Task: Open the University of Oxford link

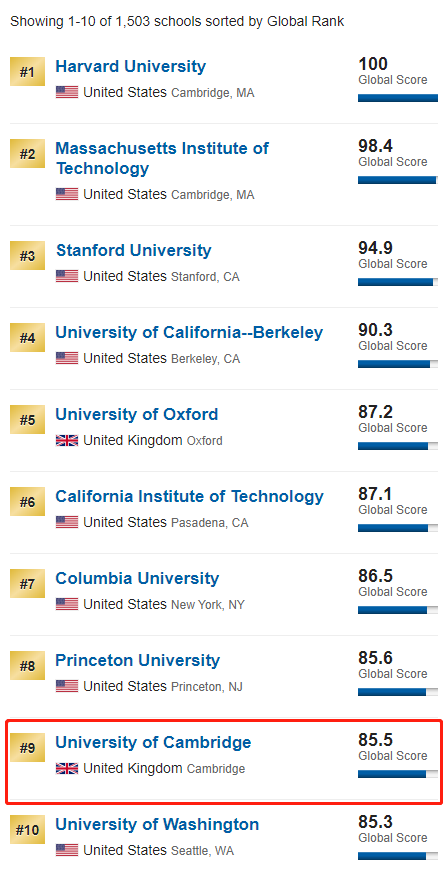Action: (137, 415)
